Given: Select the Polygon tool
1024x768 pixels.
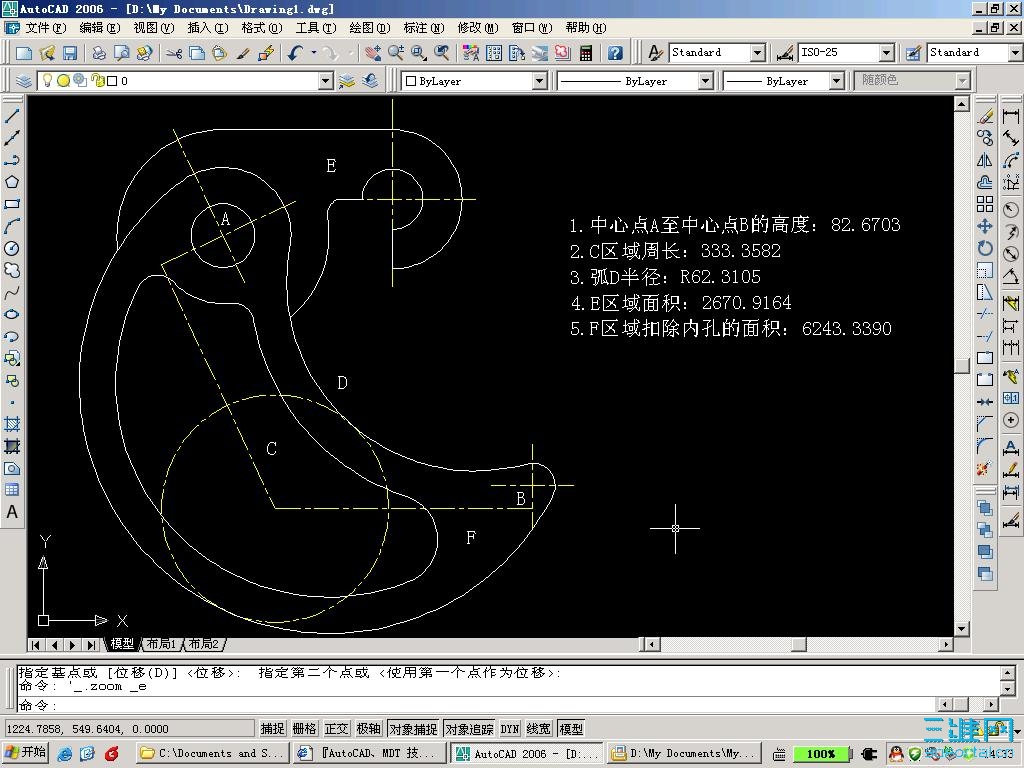Looking at the screenshot, I should (12, 182).
